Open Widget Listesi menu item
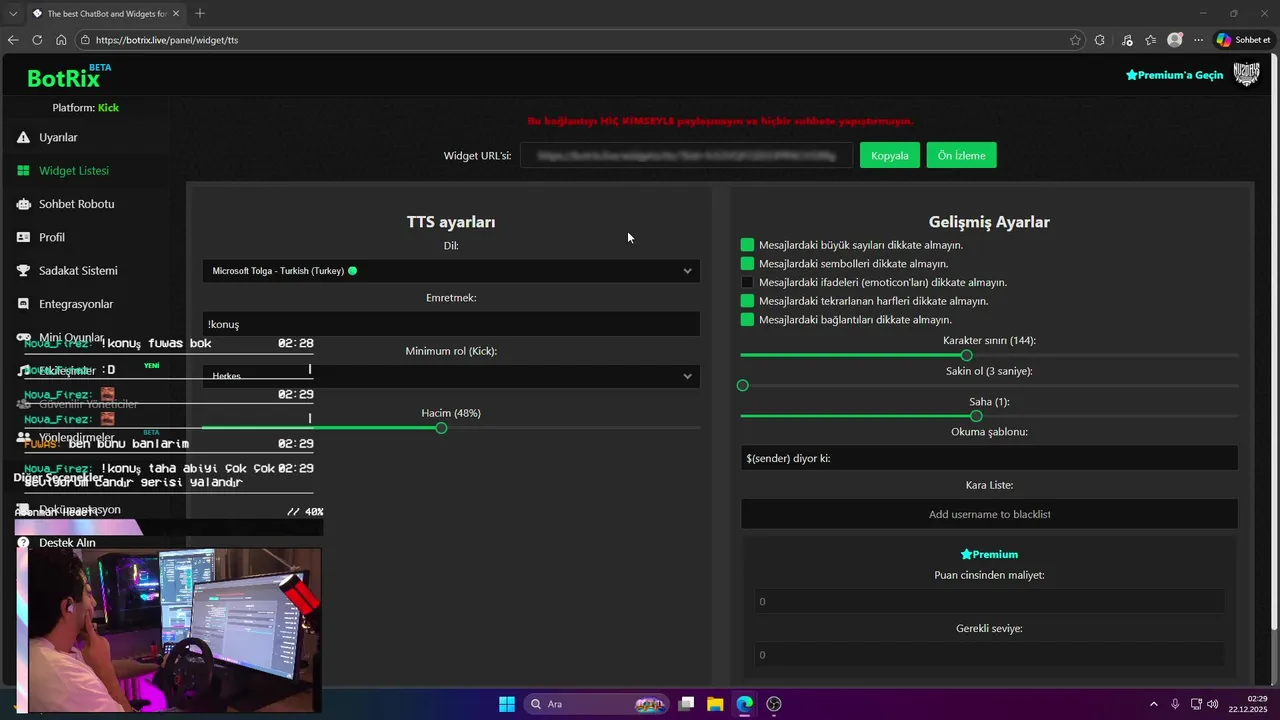Viewport: 1280px width, 720px height. 74,171
